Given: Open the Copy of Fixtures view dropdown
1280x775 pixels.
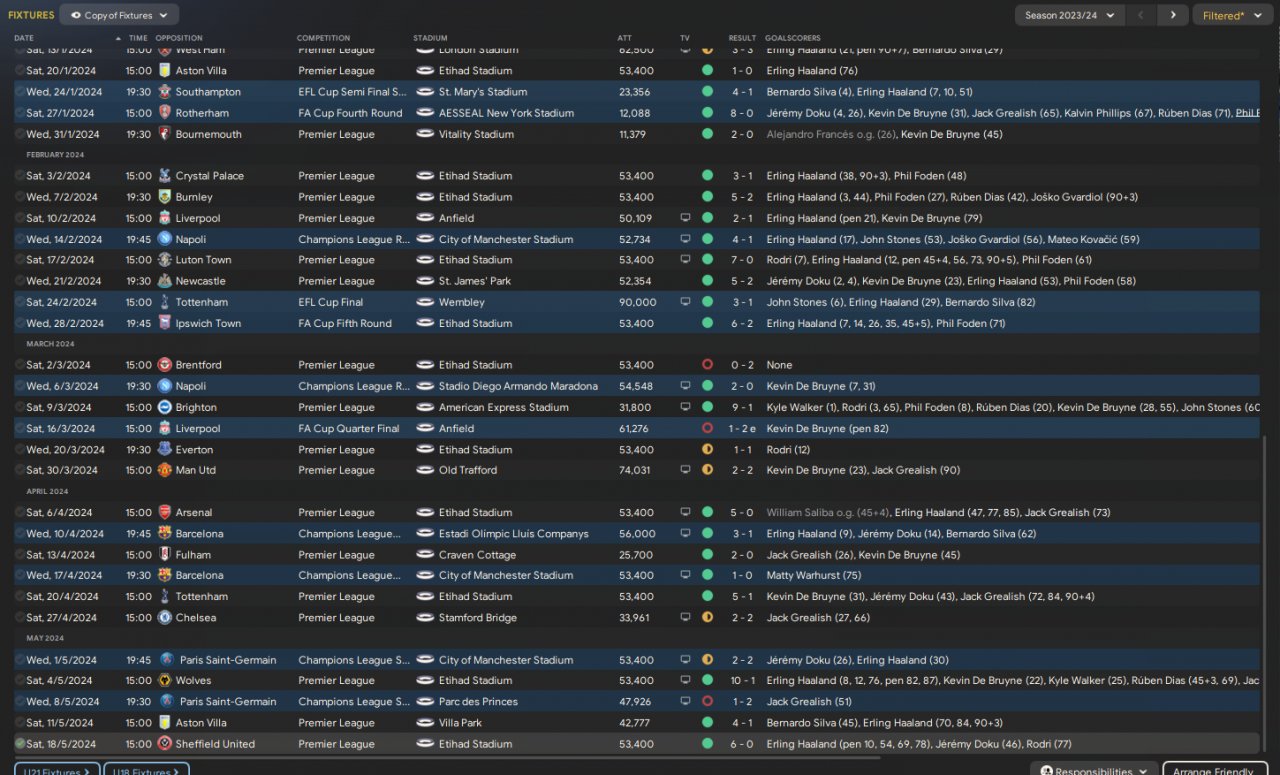Looking at the screenshot, I should point(119,15).
